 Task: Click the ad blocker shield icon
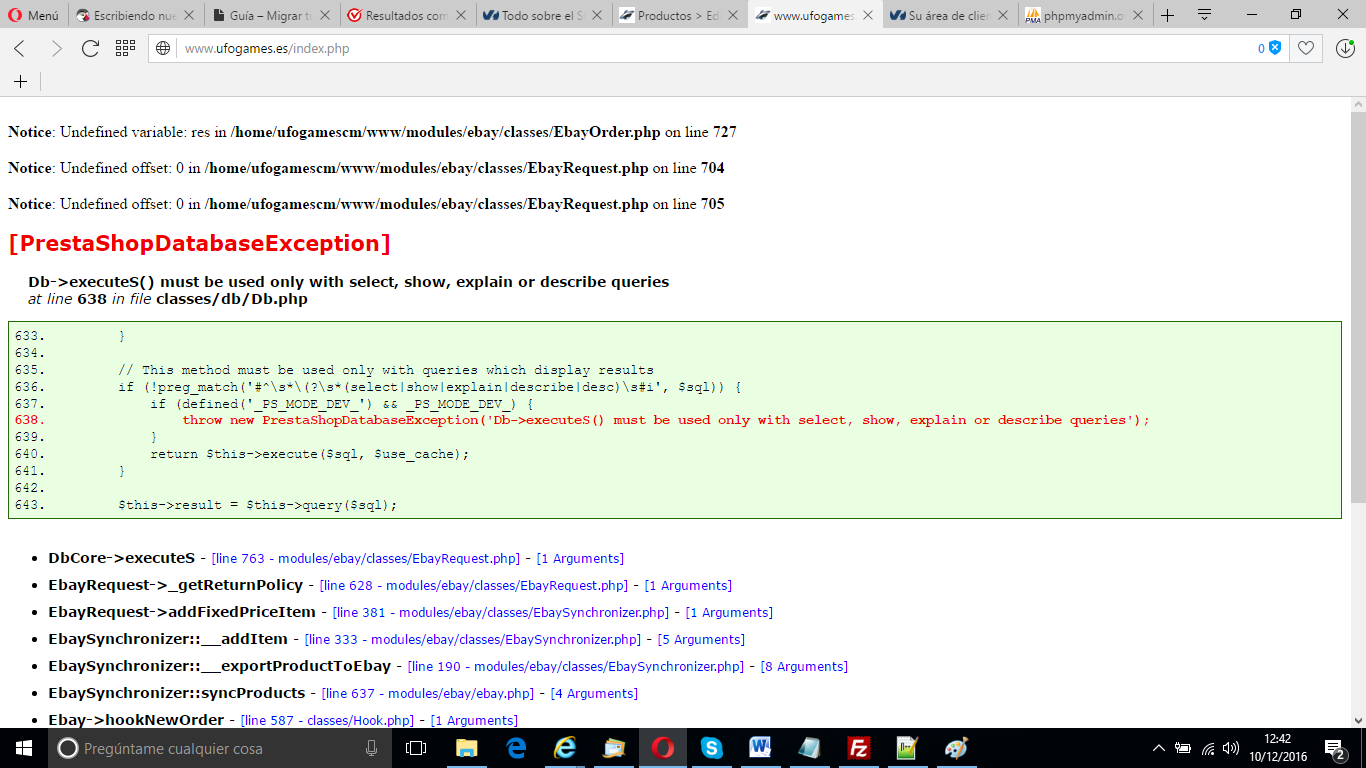[1275, 48]
